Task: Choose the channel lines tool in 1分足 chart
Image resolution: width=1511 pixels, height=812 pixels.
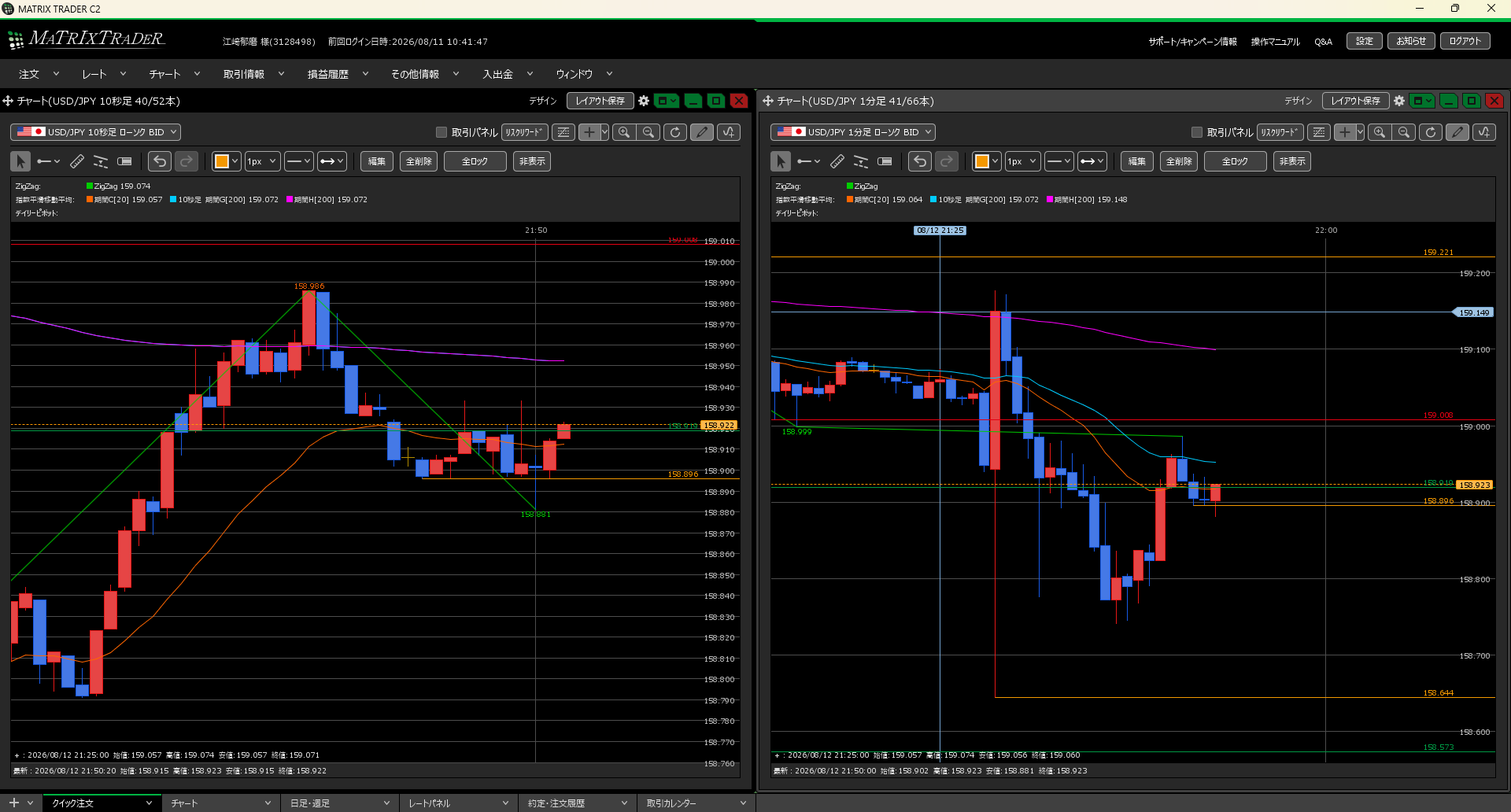Action: coord(861,161)
